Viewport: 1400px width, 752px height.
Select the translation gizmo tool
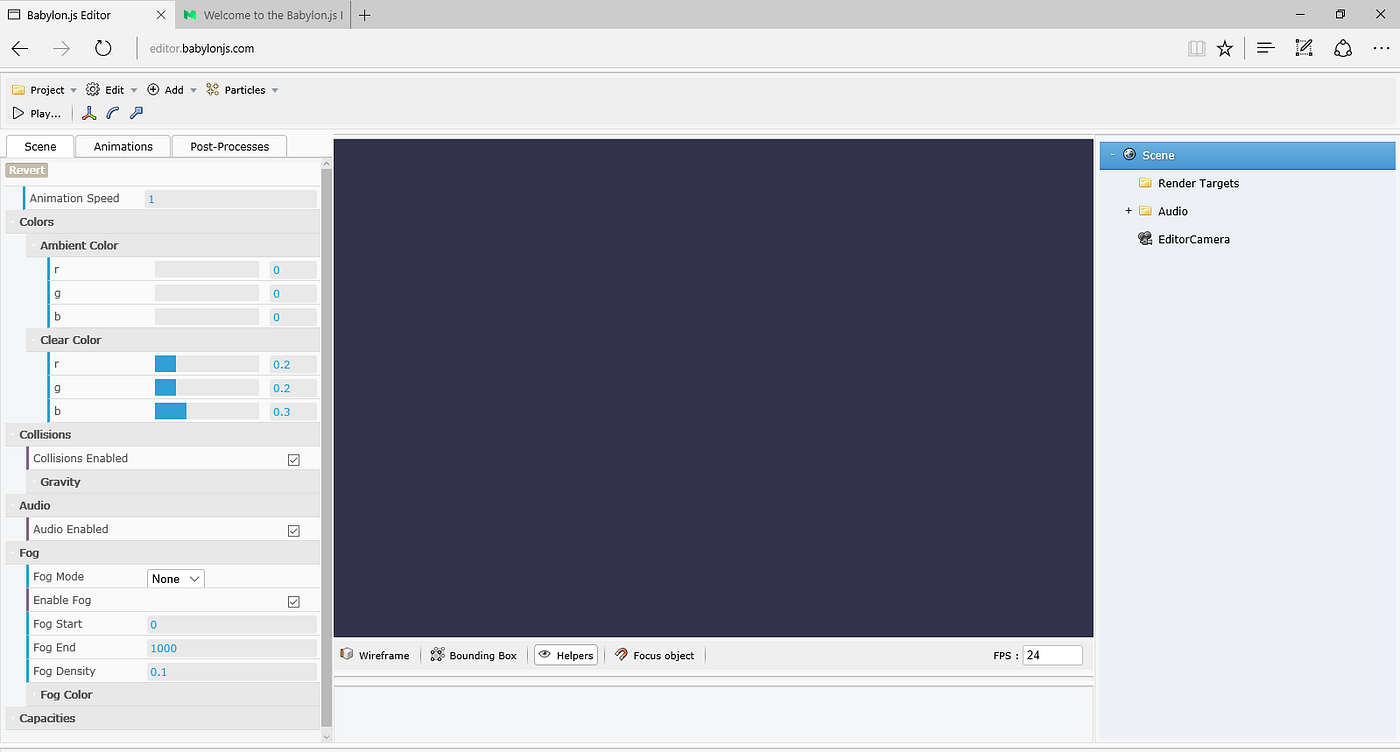tap(88, 113)
